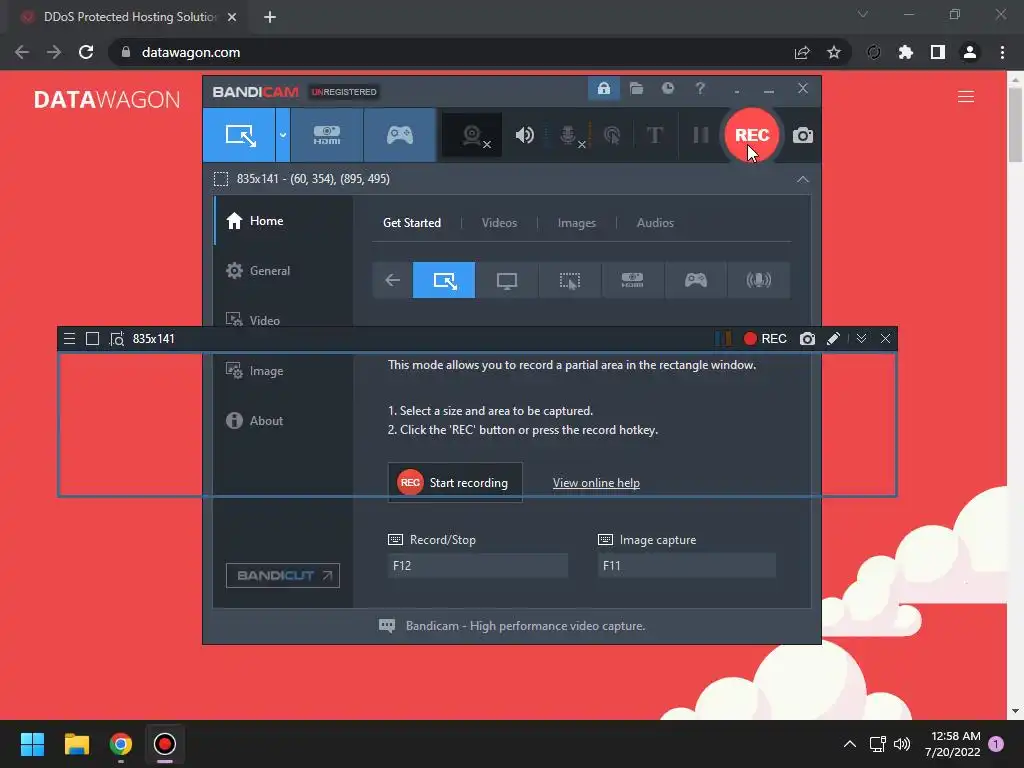Toggle the microphone icon in Bandicam
The image size is (1024, 768).
569,135
